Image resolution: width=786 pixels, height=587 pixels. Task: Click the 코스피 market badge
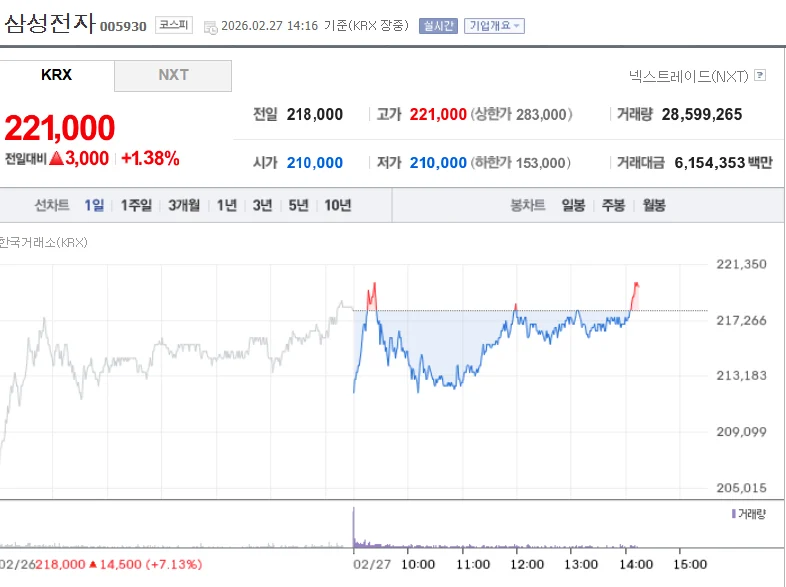pos(173,25)
